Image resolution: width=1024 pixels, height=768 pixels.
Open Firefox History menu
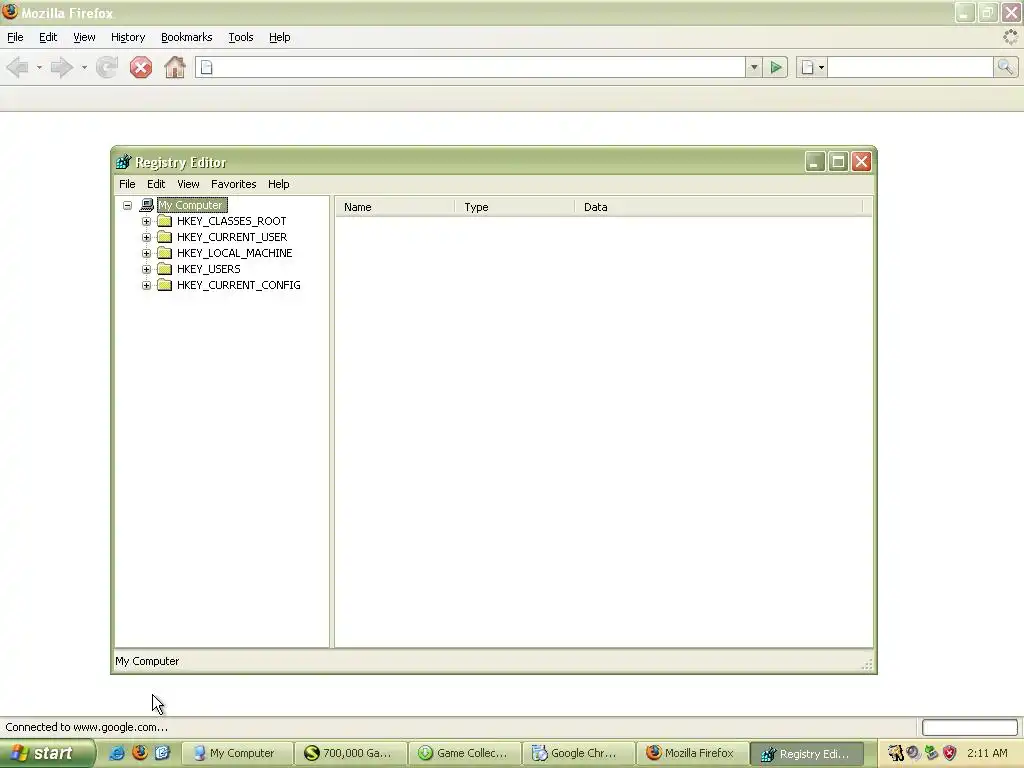[128, 37]
